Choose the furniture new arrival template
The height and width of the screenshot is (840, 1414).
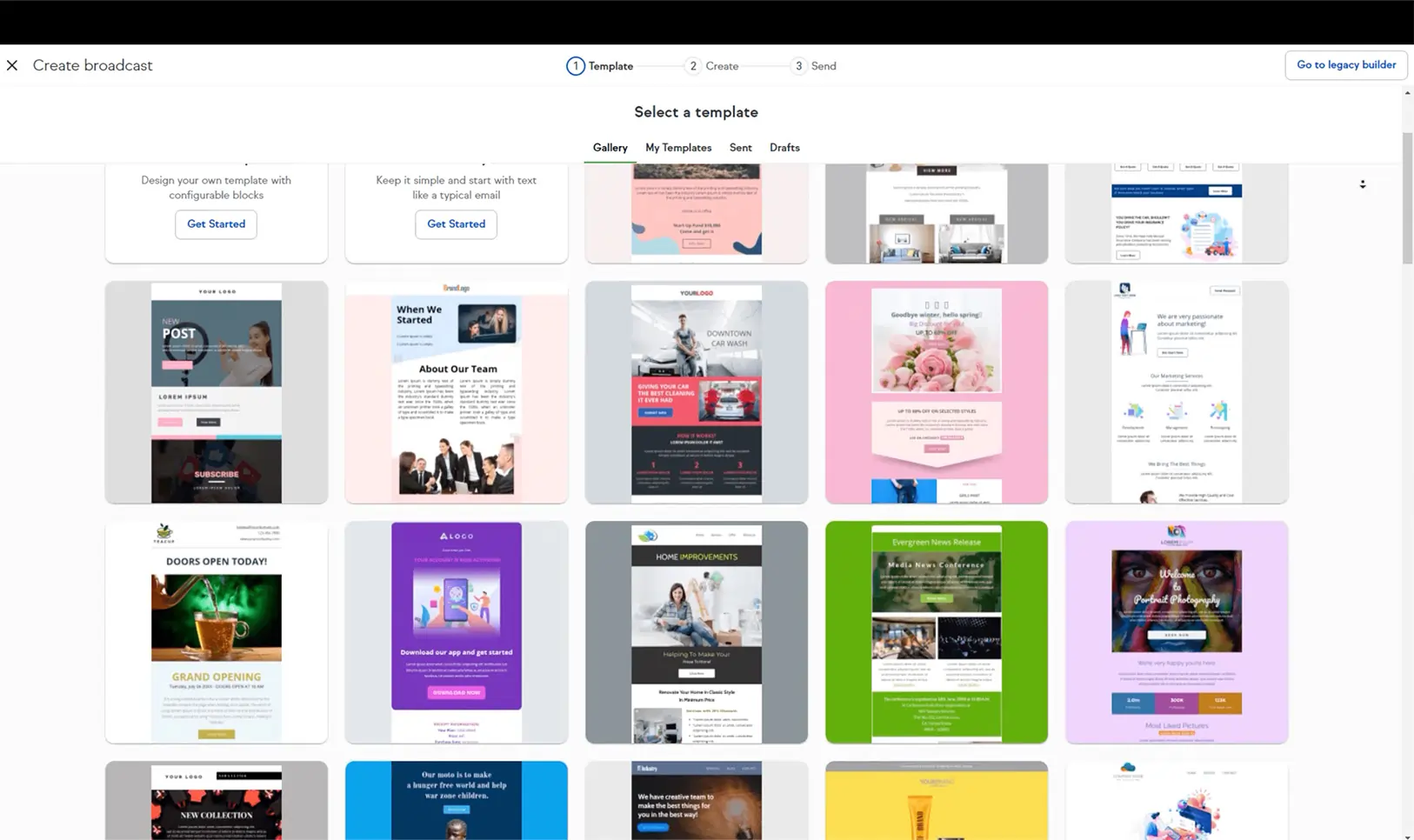937,213
